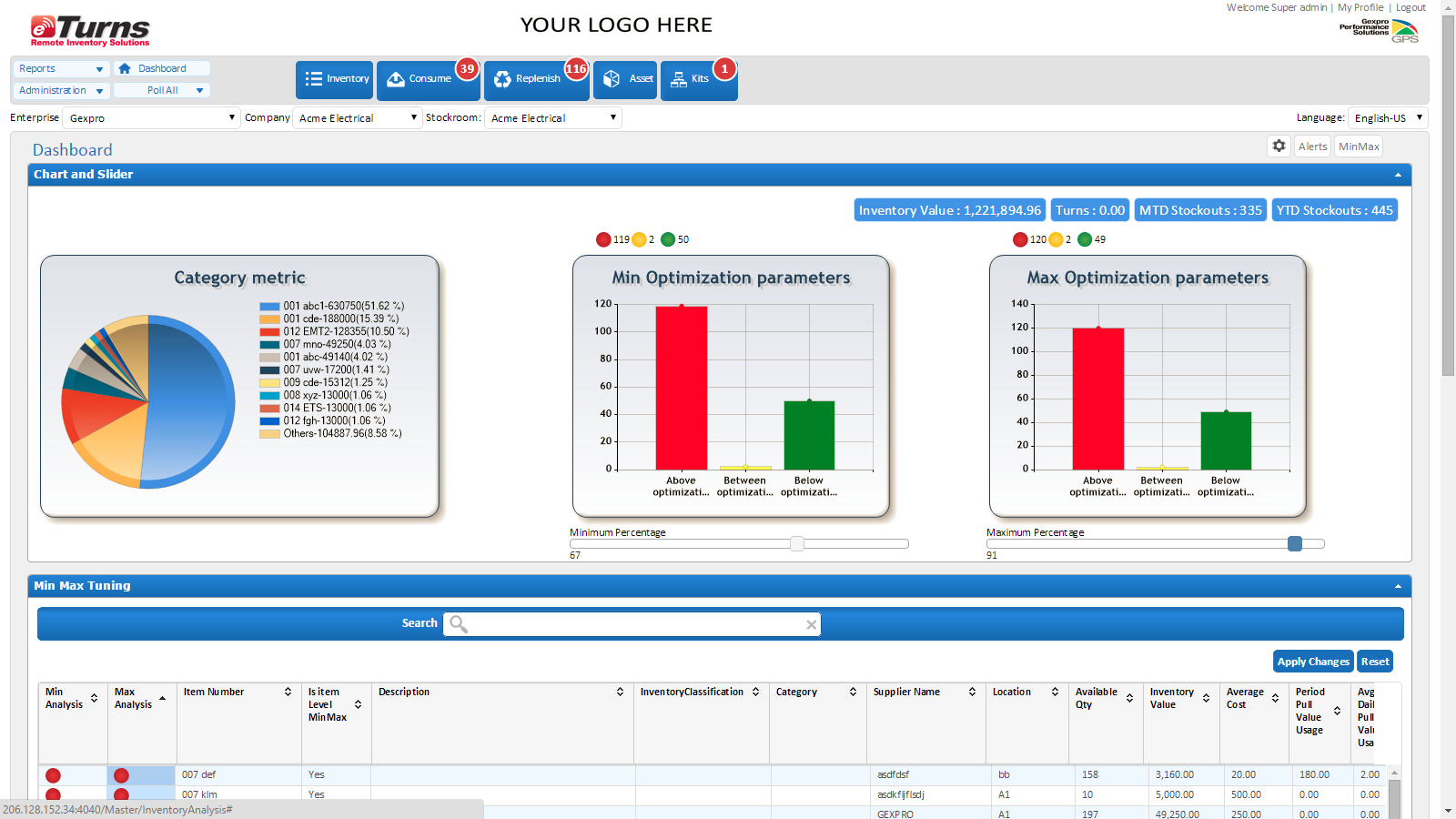The width and height of the screenshot is (1456, 819).
Task: Click the Logout link
Action: 1410,7
